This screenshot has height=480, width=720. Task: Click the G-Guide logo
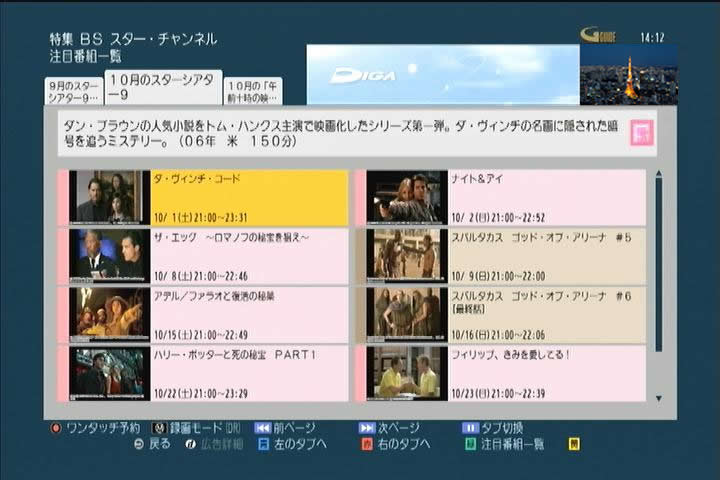(x=598, y=35)
